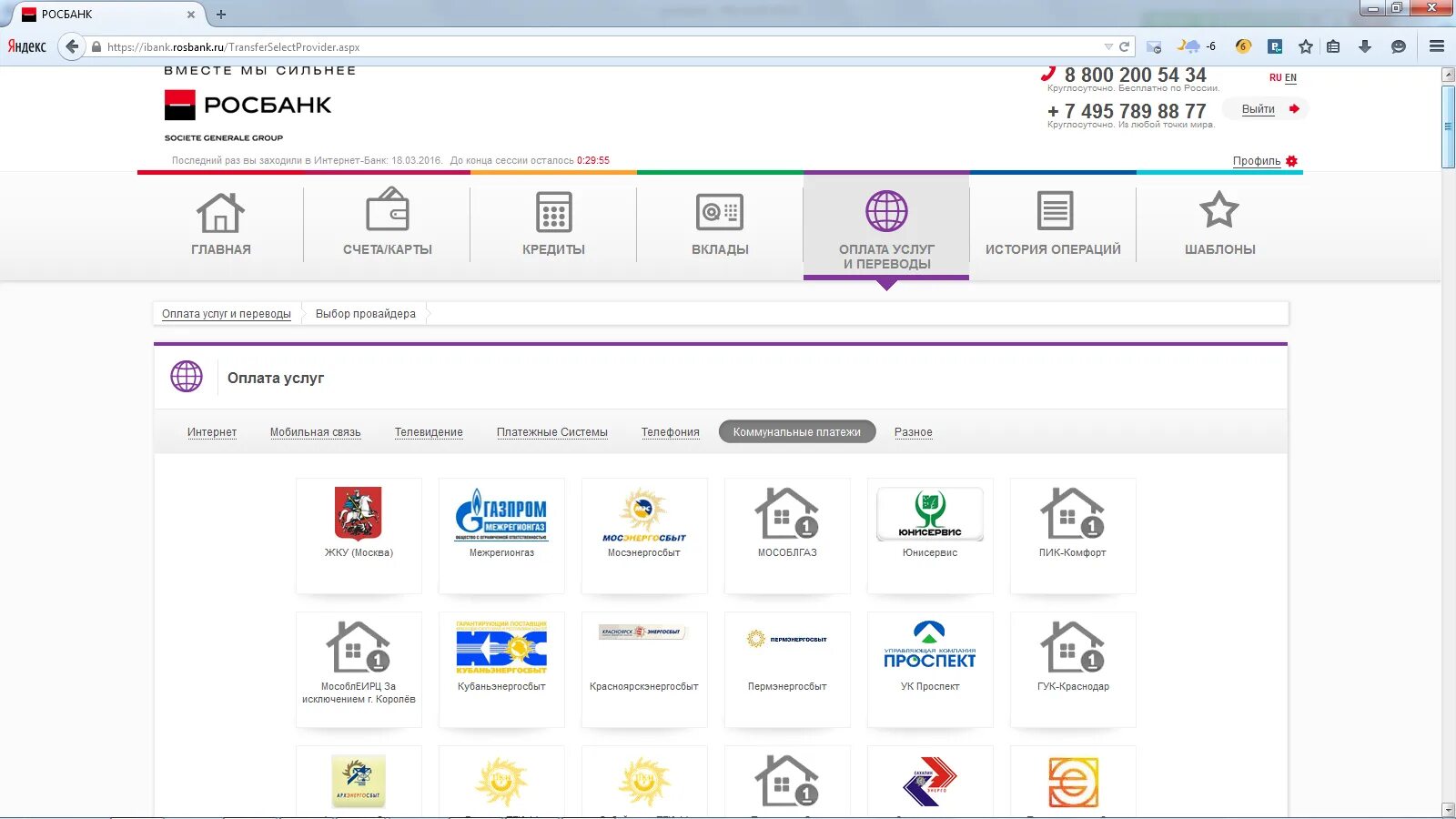Select the Межрегионгаз Газпром provider
Screen dimensions: 1456x819
[x=501, y=536]
